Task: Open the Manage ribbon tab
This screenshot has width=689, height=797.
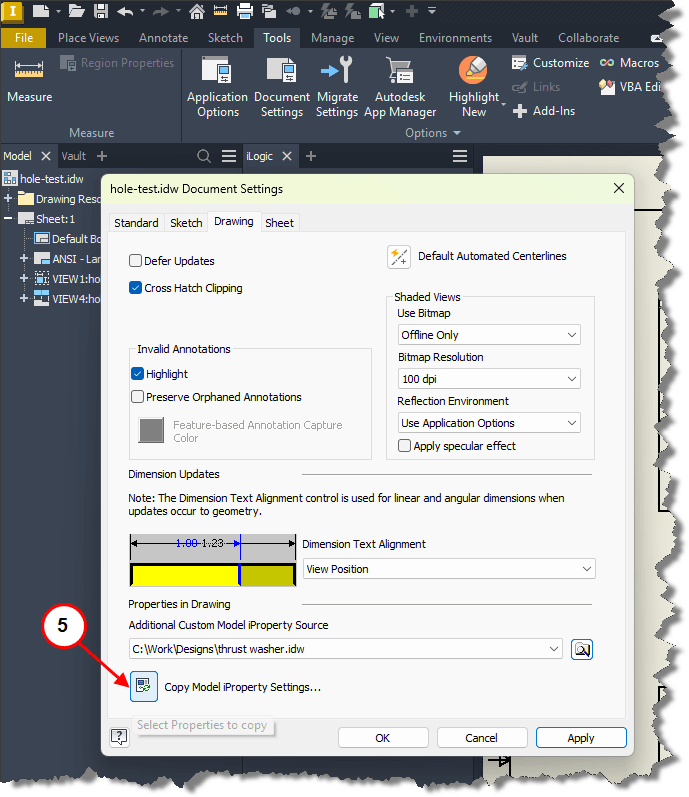Action: tap(333, 38)
